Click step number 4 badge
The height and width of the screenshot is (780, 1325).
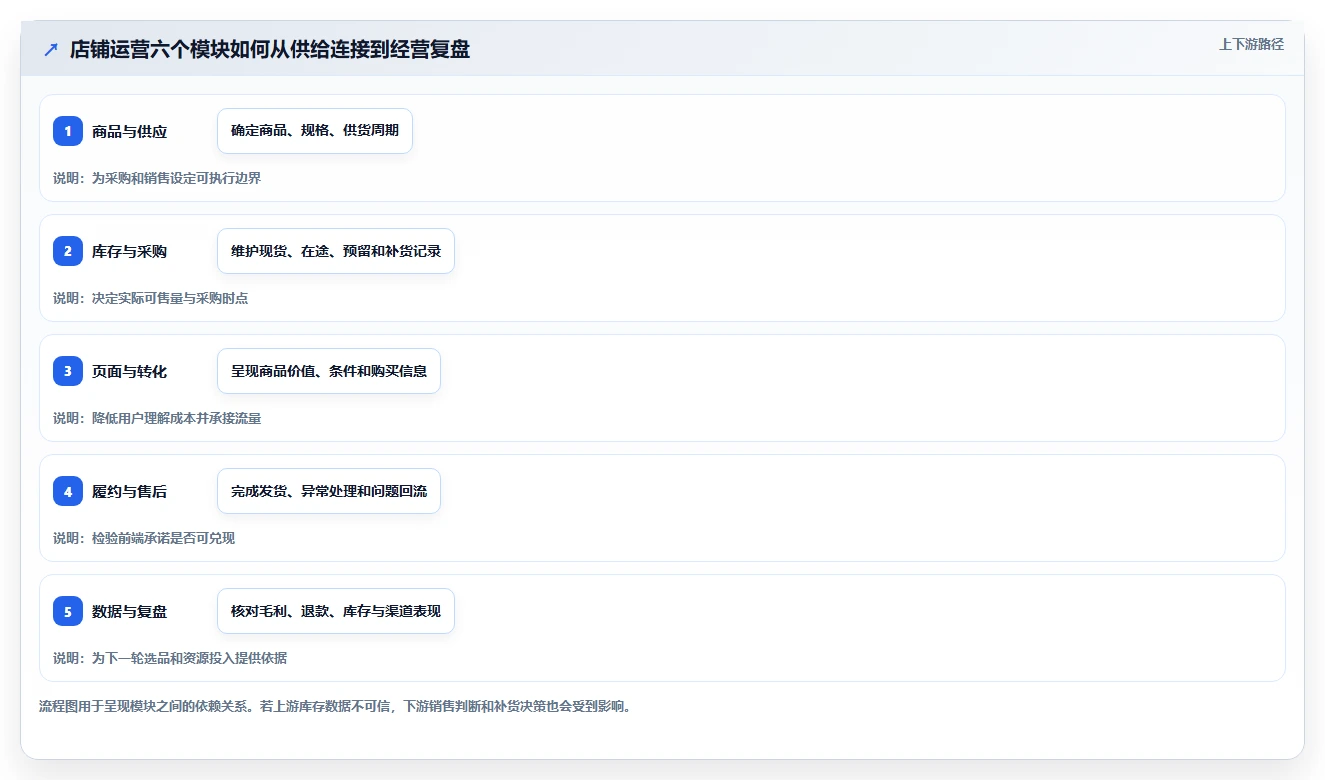point(68,491)
